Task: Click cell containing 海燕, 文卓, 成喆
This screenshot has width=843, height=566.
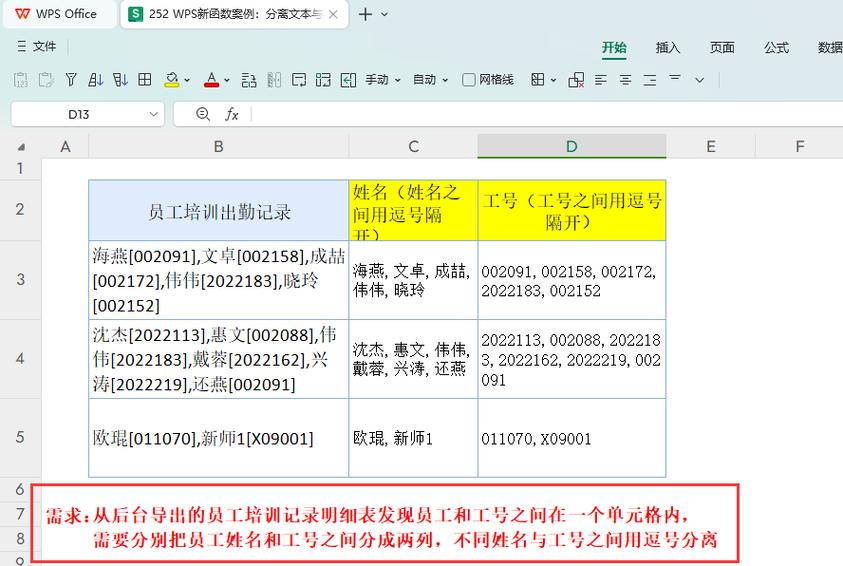Action: [413, 280]
